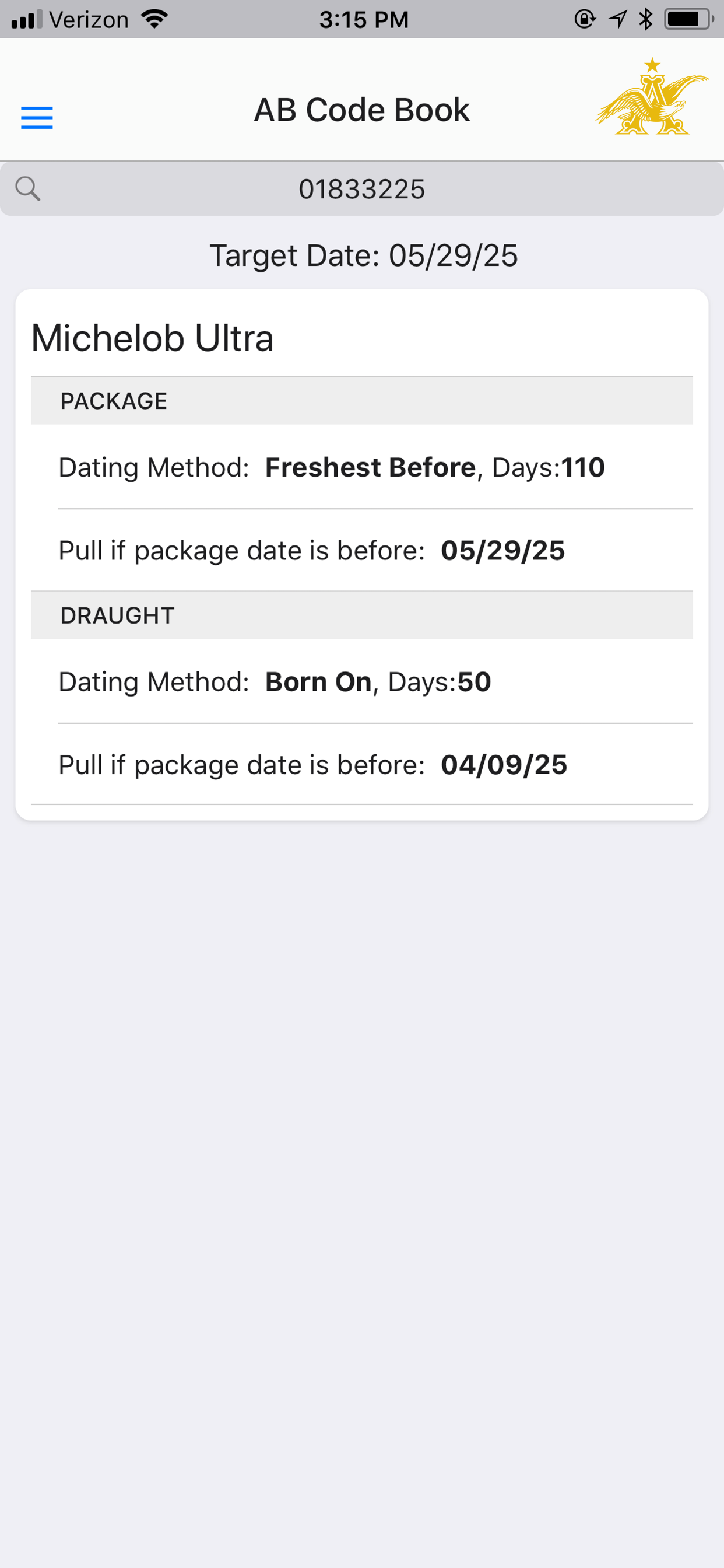Tap the battery indicator icon
The image size is (724, 1568).
tap(688, 19)
